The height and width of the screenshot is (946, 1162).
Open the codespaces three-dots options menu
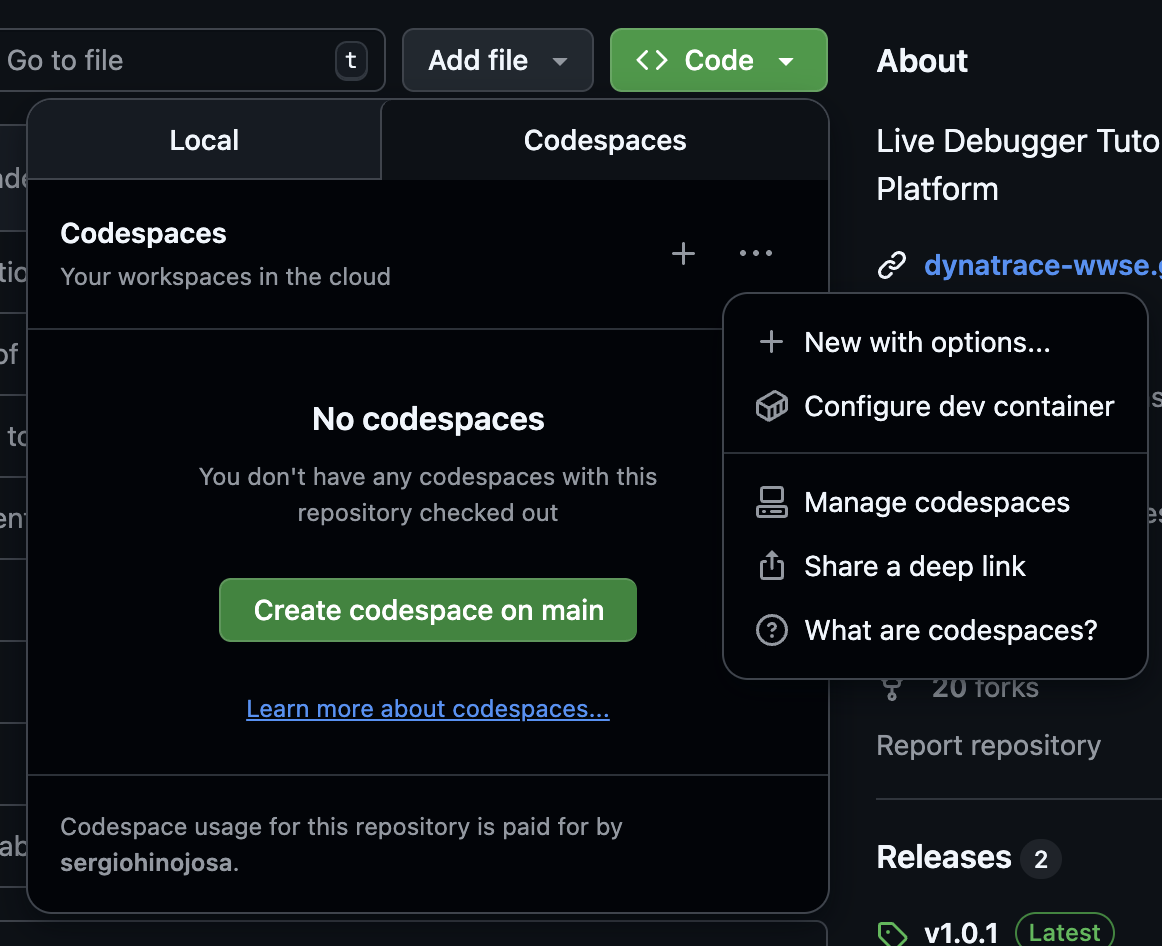coord(755,254)
